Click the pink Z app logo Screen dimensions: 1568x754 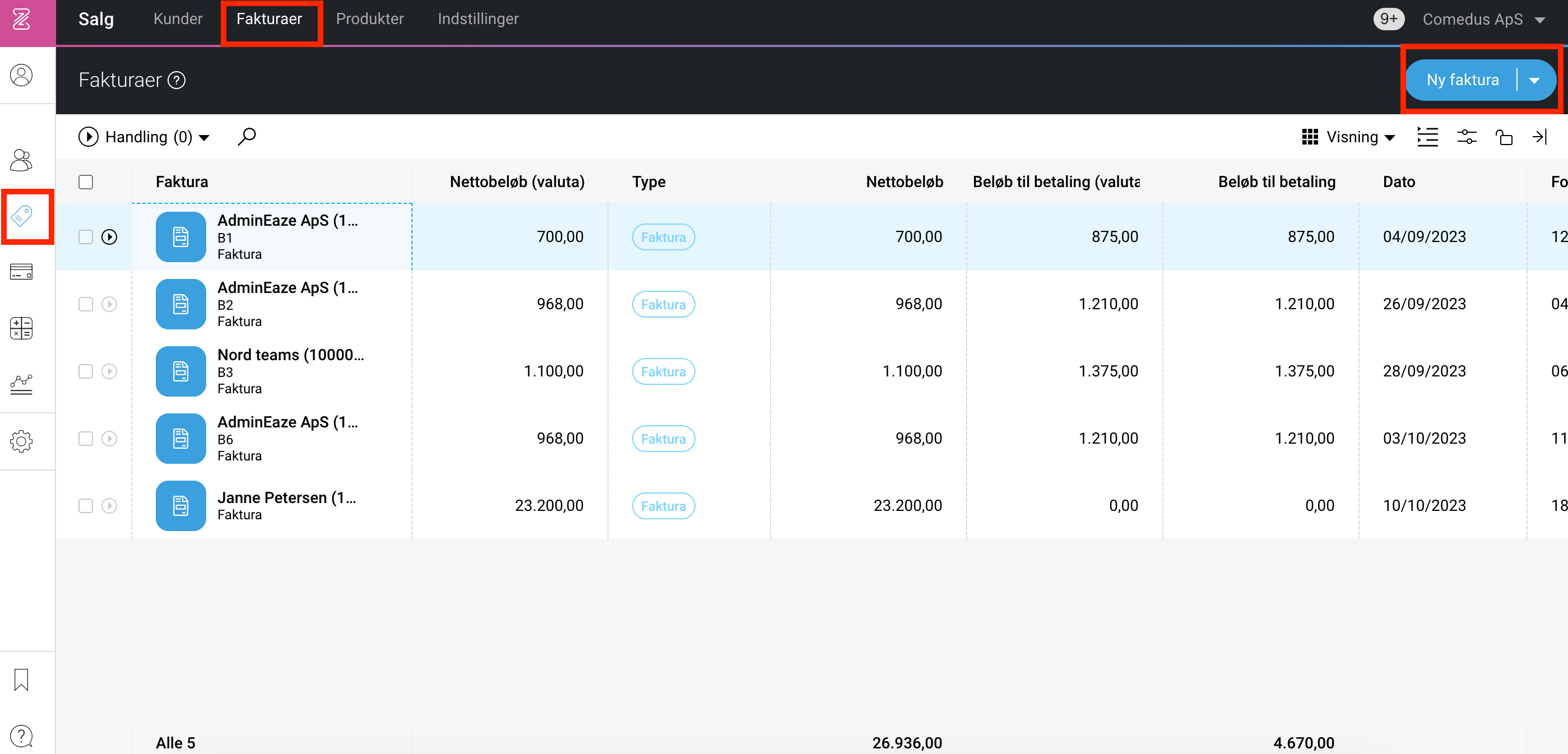[22, 19]
